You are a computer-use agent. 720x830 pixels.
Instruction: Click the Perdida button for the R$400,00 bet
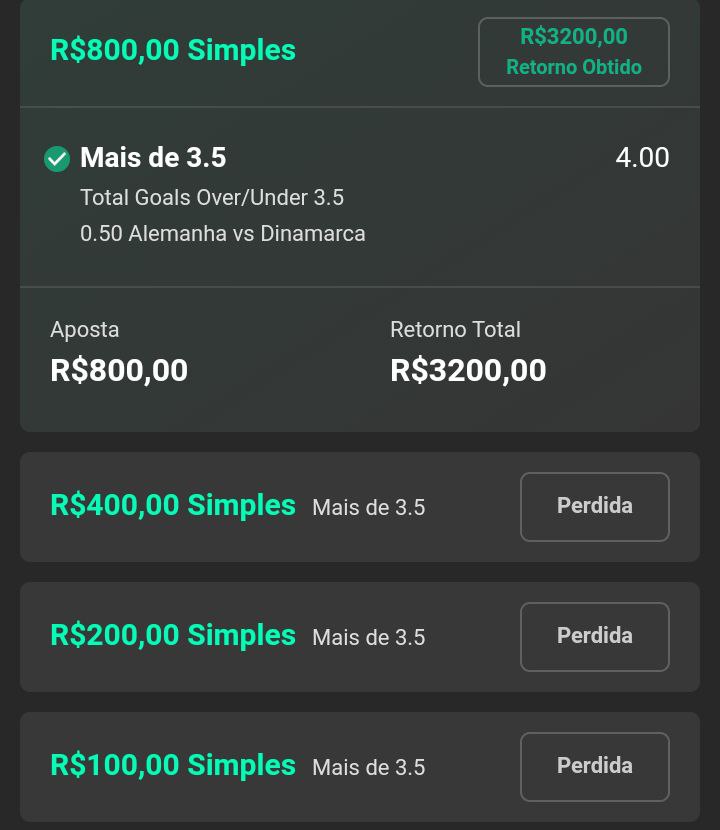594,507
